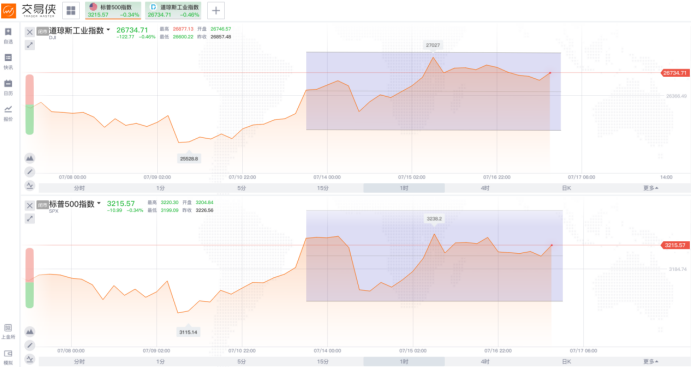Expand the 道琼斯工业指数 chart to fullscreen

click(30, 45)
